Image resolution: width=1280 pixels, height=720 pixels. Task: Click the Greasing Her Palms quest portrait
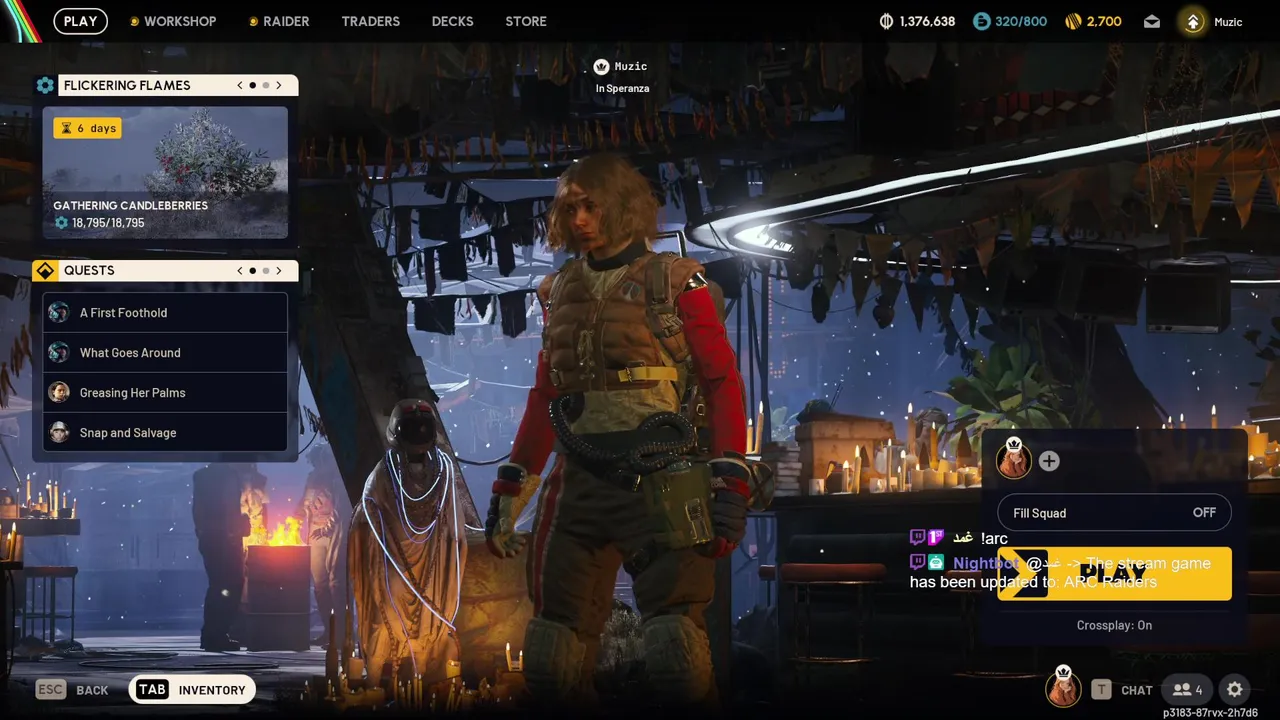pos(59,392)
